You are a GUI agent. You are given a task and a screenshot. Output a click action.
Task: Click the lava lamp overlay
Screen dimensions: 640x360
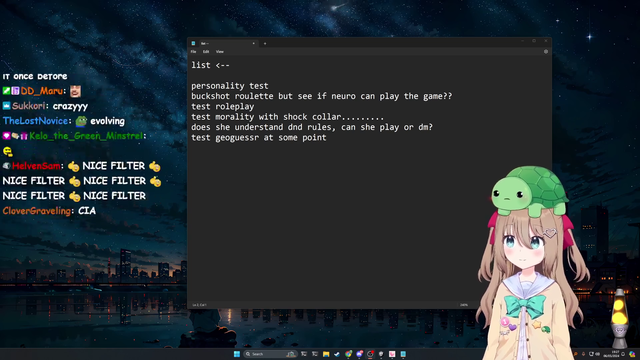pyautogui.click(x=619, y=318)
